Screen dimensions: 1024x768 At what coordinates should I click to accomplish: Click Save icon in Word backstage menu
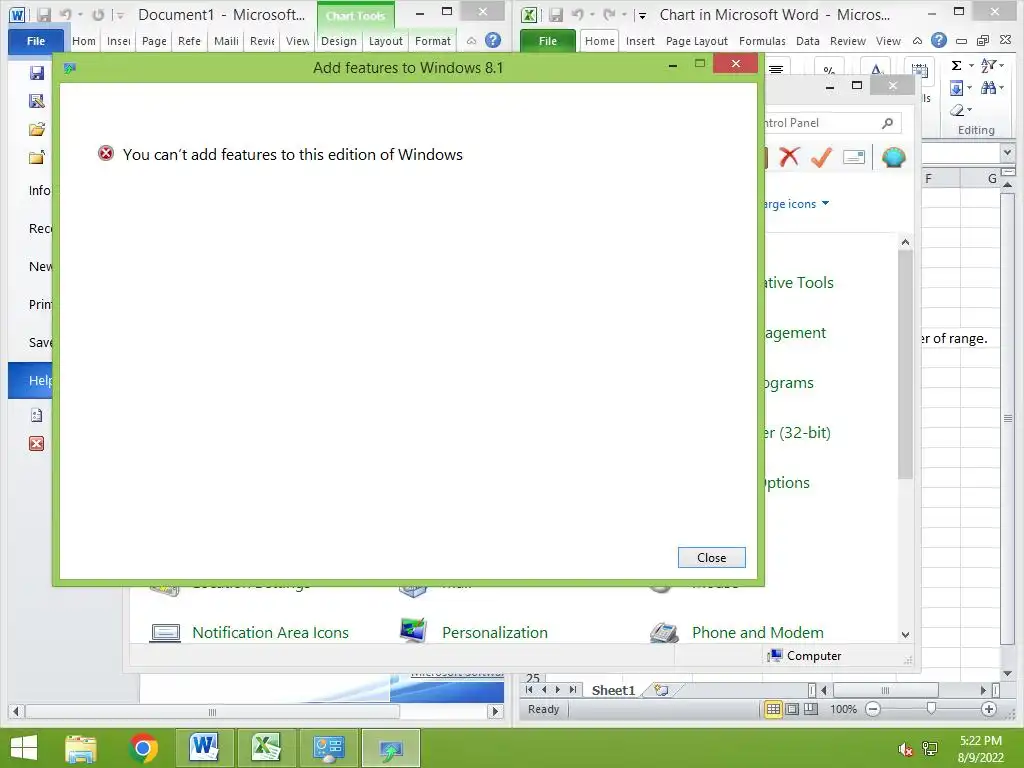click(x=37, y=72)
